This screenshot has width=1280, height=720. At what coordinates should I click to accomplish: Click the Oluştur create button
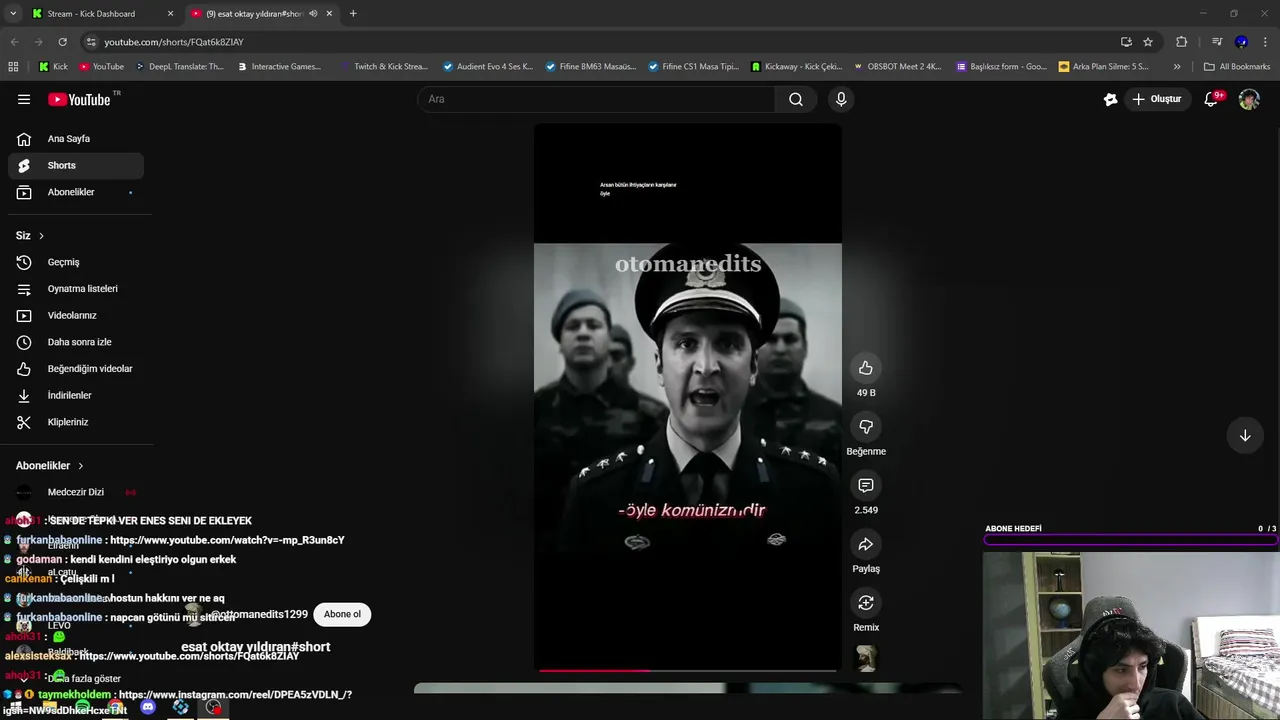tap(1157, 99)
